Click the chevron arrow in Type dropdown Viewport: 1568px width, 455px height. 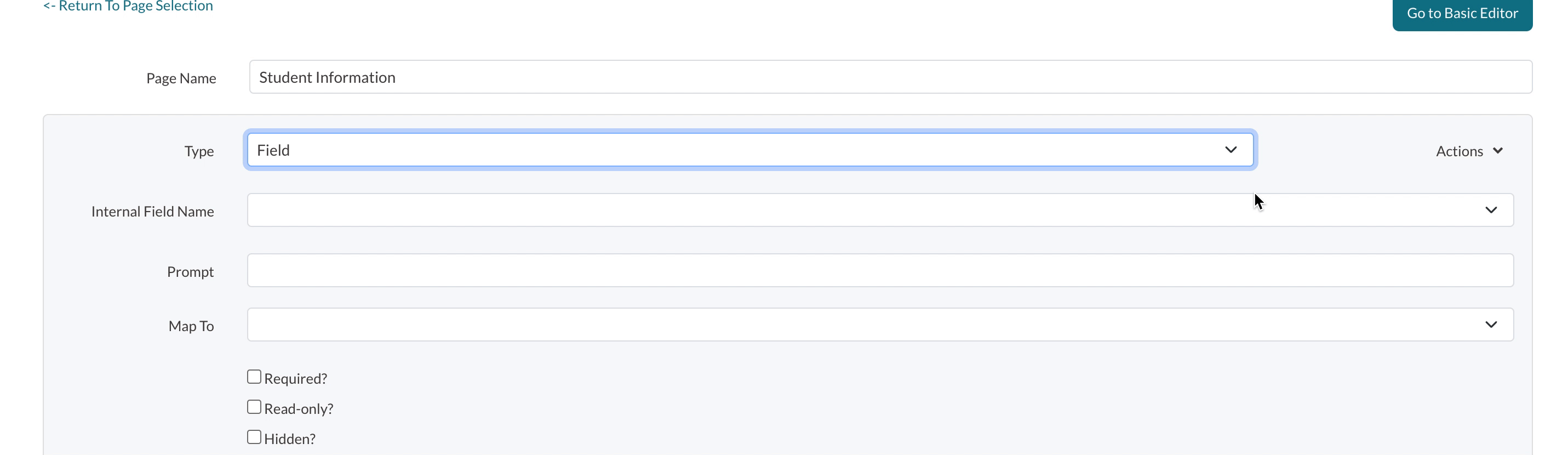pos(1230,150)
